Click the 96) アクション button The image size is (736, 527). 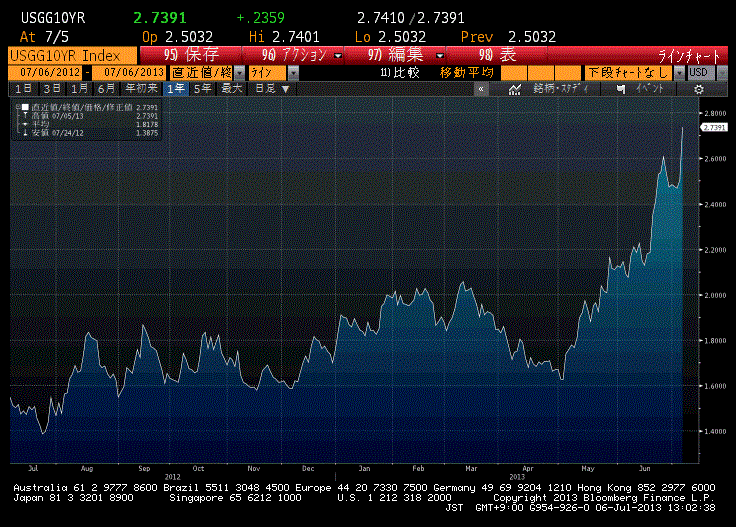tap(293, 55)
